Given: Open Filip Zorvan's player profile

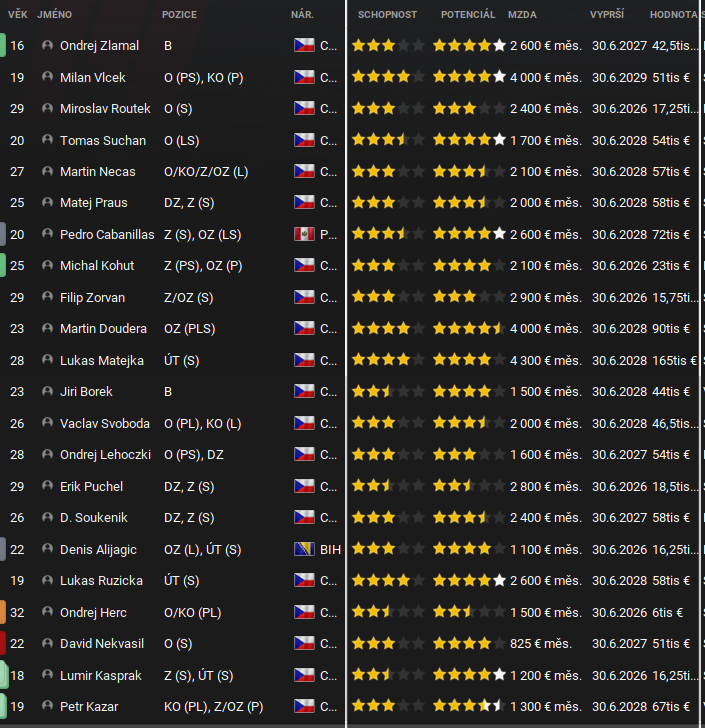Looking at the screenshot, I should 92,297.
